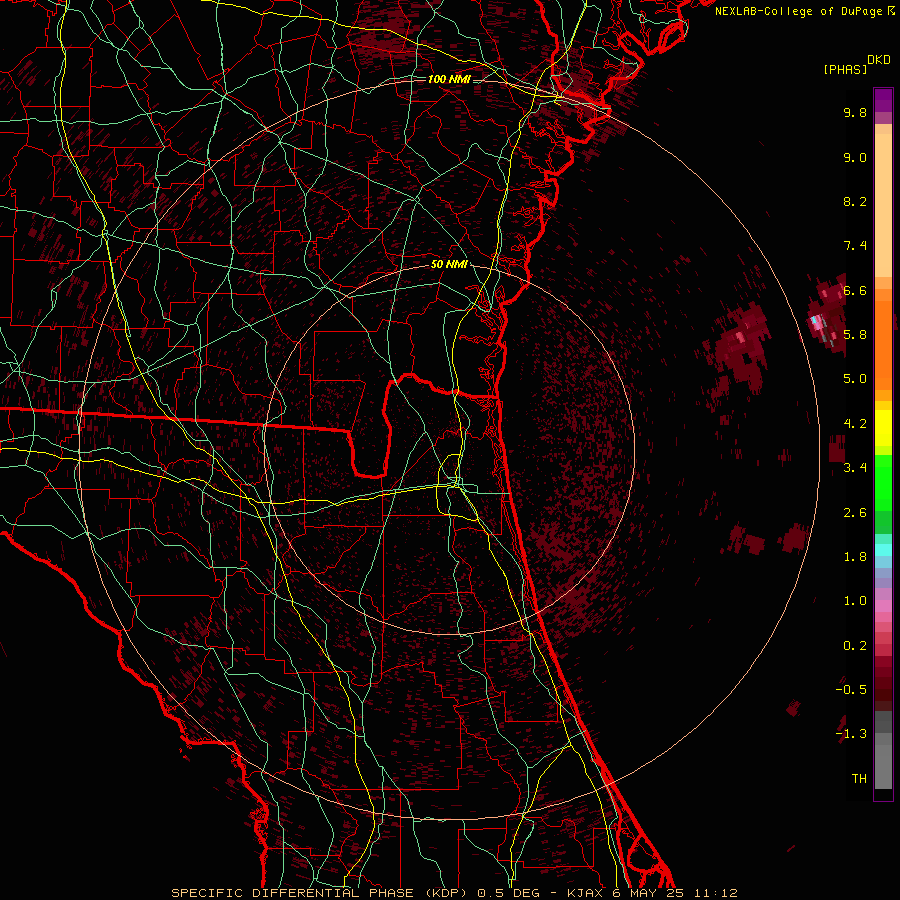
Task: Click the 5.8 scale value
Action: 855,335
